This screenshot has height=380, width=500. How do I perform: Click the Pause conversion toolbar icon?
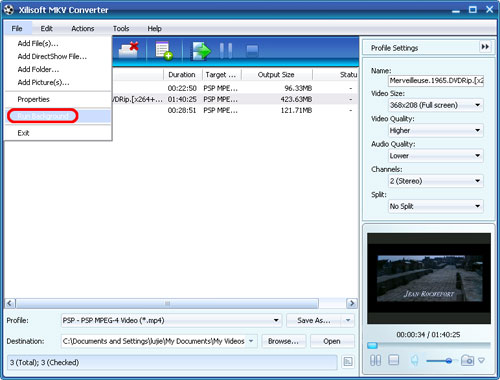point(226,51)
